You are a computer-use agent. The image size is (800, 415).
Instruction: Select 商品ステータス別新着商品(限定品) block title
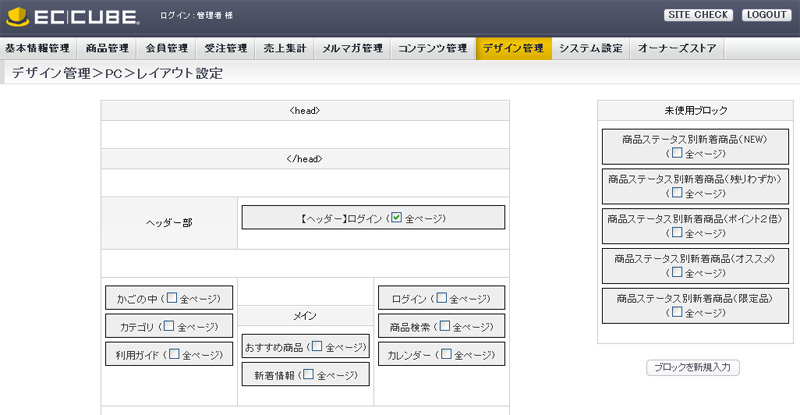pos(695,299)
